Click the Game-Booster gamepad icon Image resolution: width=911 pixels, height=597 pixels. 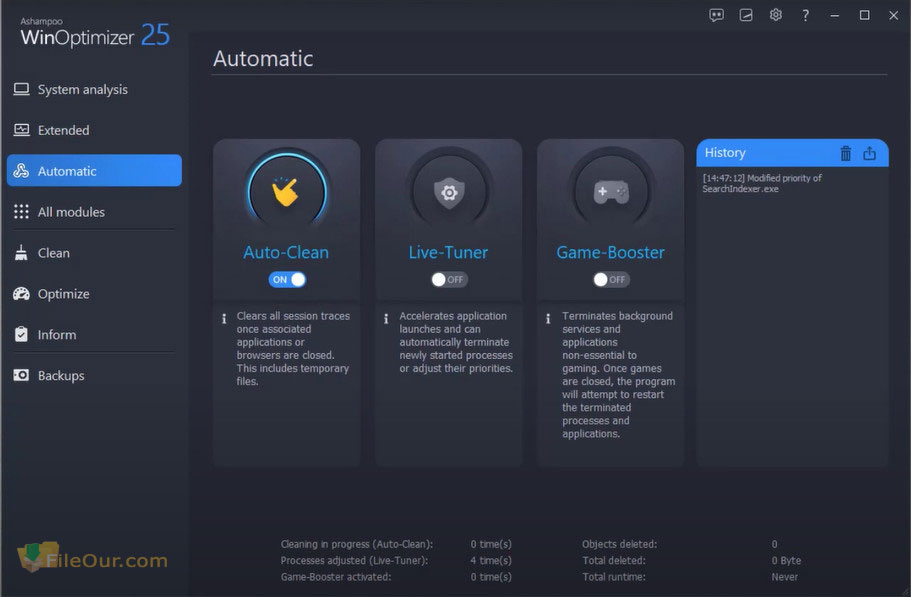[611, 192]
